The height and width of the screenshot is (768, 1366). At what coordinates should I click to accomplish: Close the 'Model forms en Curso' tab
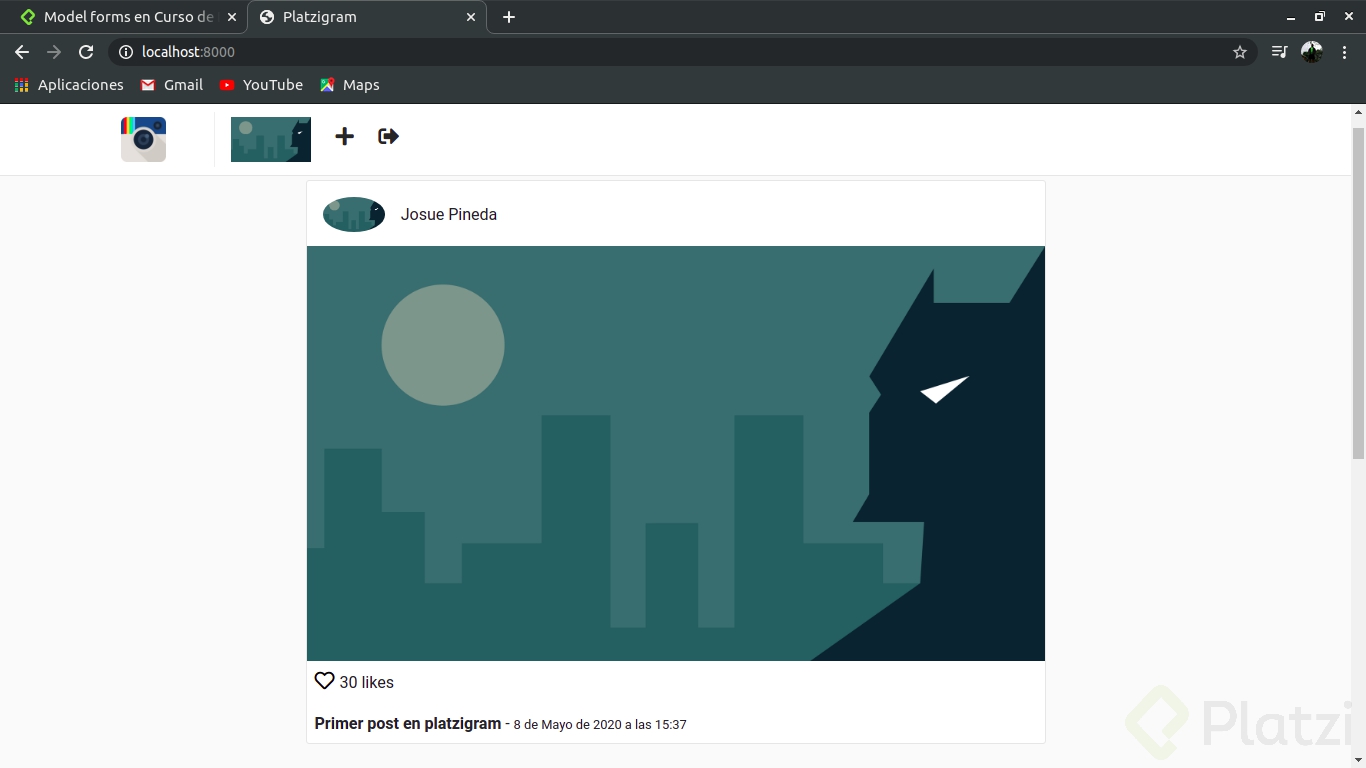coord(232,17)
